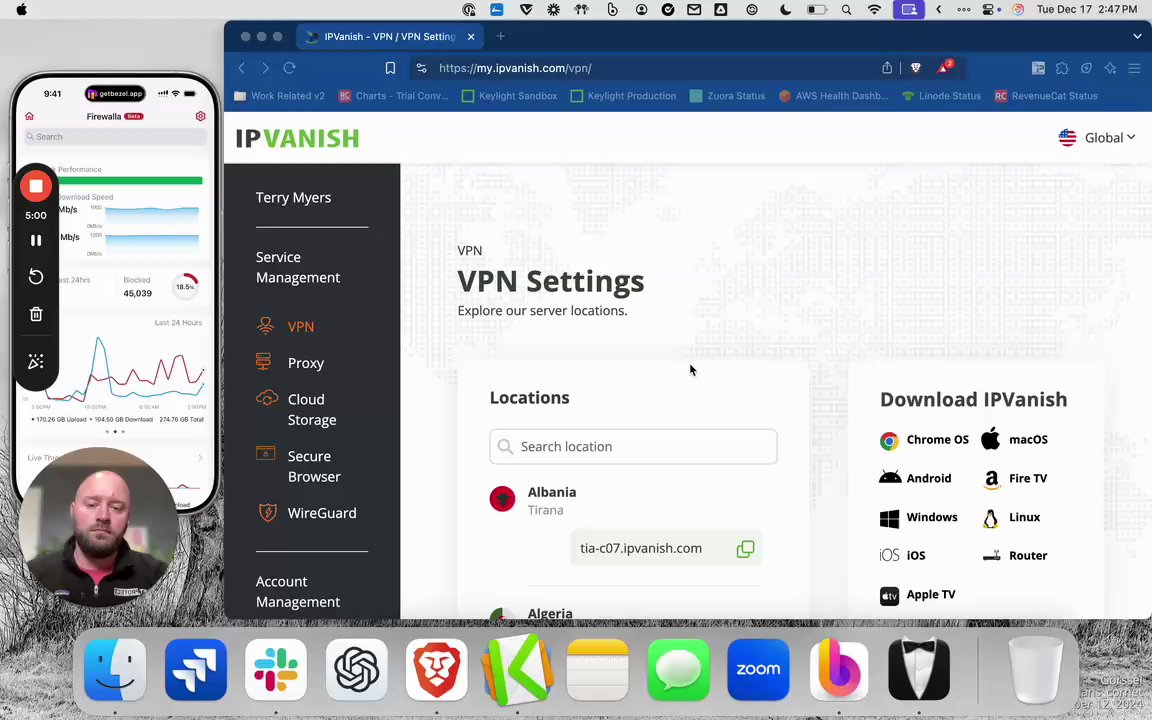The height and width of the screenshot is (720, 1152).
Task: Open Finder from the dock
Action: [115, 669]
